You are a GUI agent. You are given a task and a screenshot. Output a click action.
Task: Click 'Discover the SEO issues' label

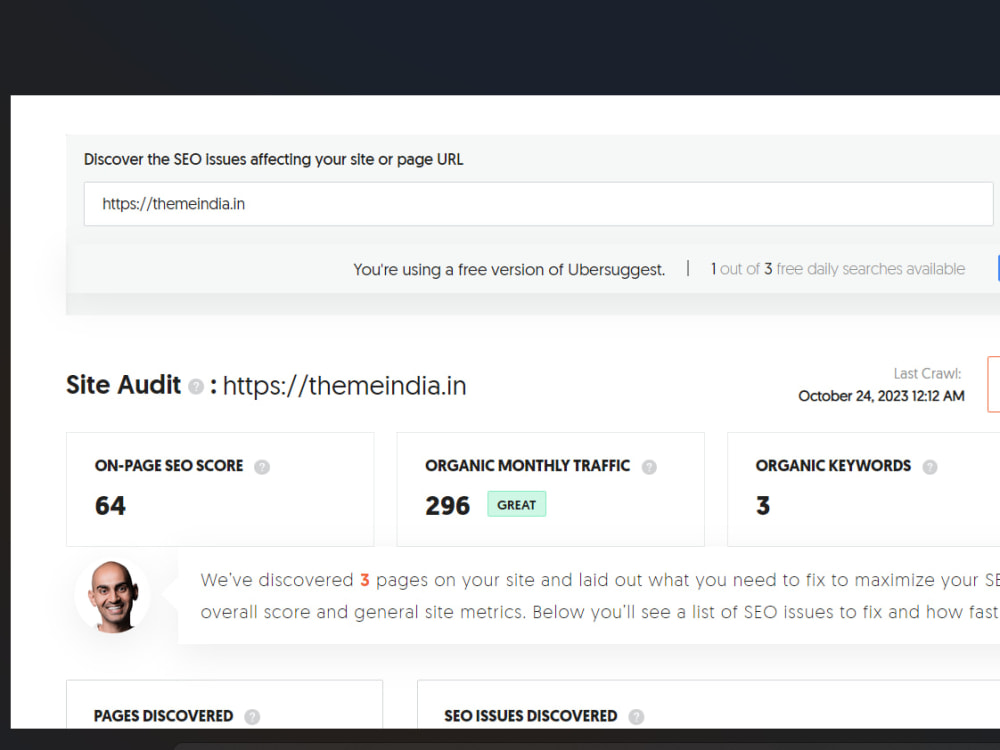[274, 159]
